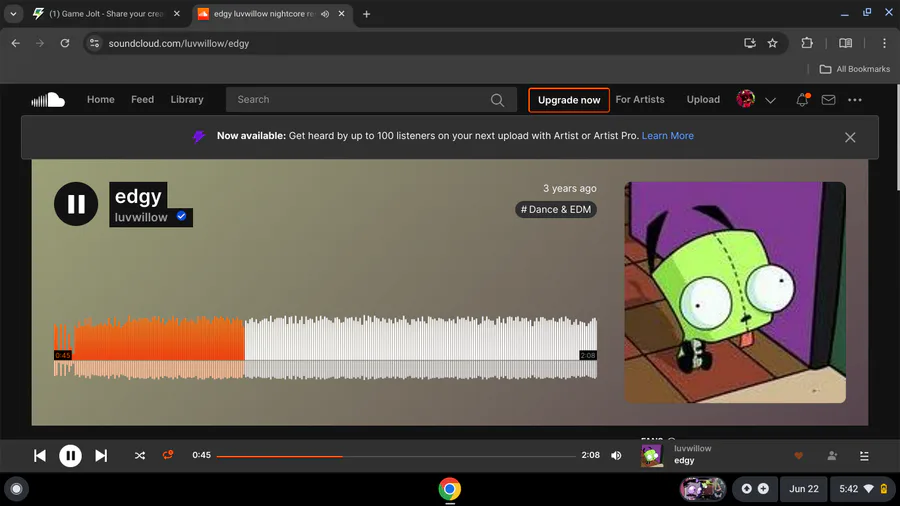
Task: Click the search magnifier icon
Action: coord(497,100)
